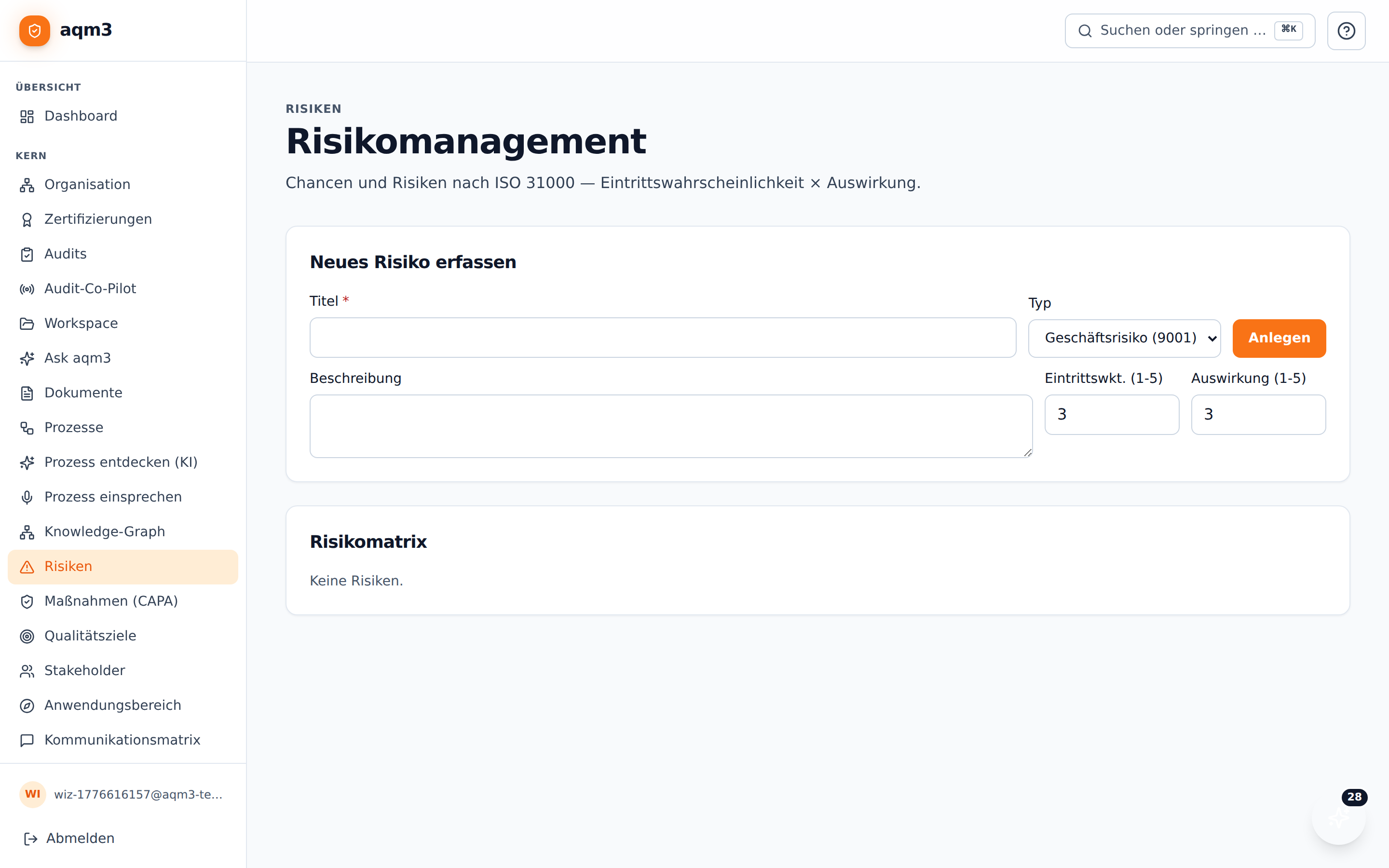Click the Kommunikationsmatrix speech bubble icon
The width and height of the screenshot is (1389, 868).
pyautogui.click(x=27, y=741)
